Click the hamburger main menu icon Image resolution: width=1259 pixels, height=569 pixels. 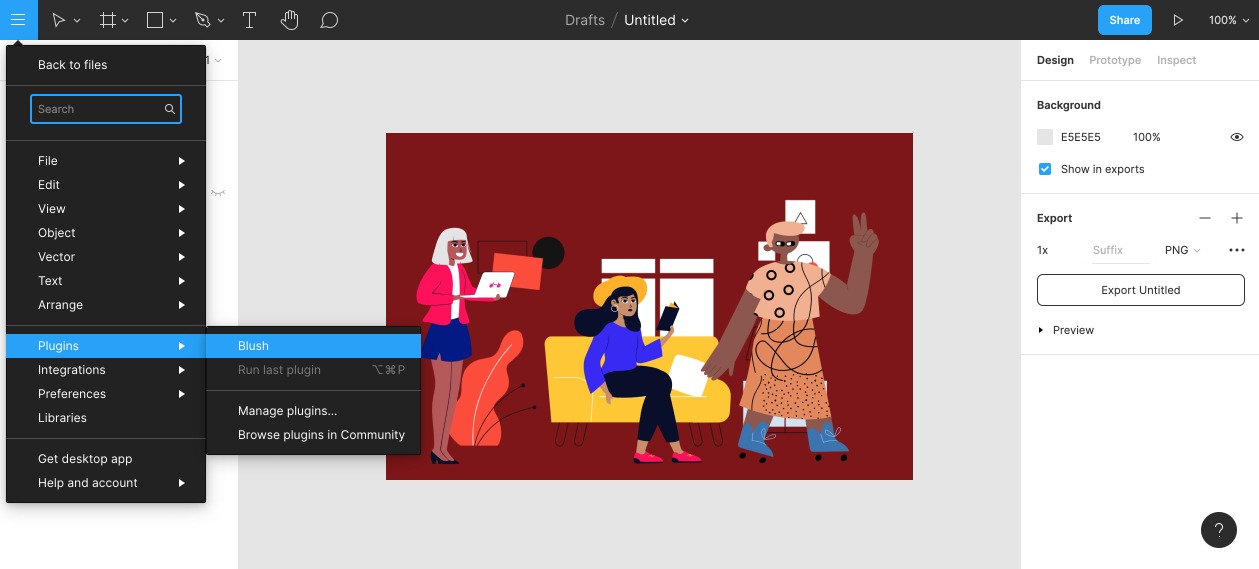pyautogui.click(x=18, y=20)
